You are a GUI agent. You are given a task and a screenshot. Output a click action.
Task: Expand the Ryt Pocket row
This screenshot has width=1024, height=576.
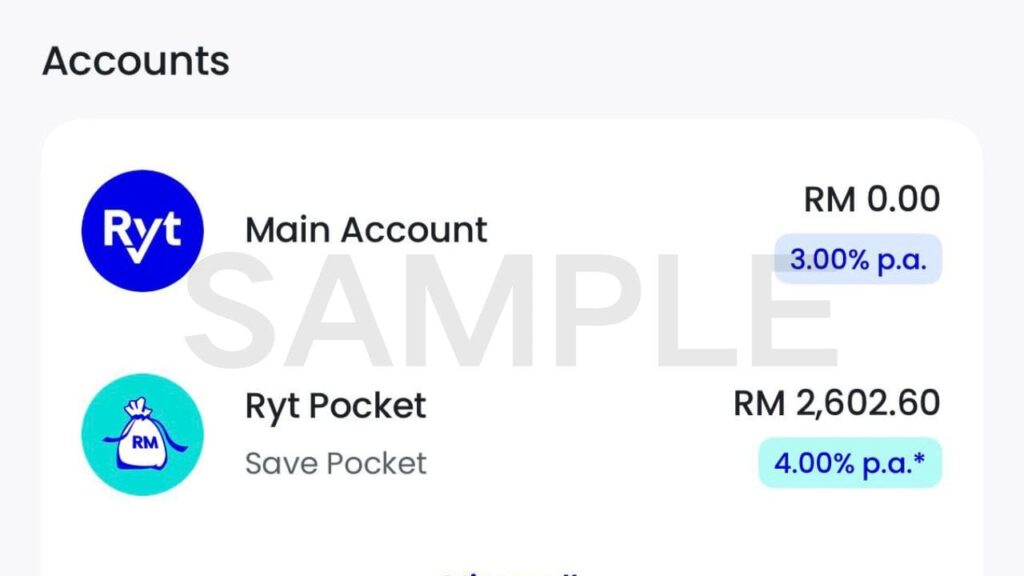click(500, 430)
